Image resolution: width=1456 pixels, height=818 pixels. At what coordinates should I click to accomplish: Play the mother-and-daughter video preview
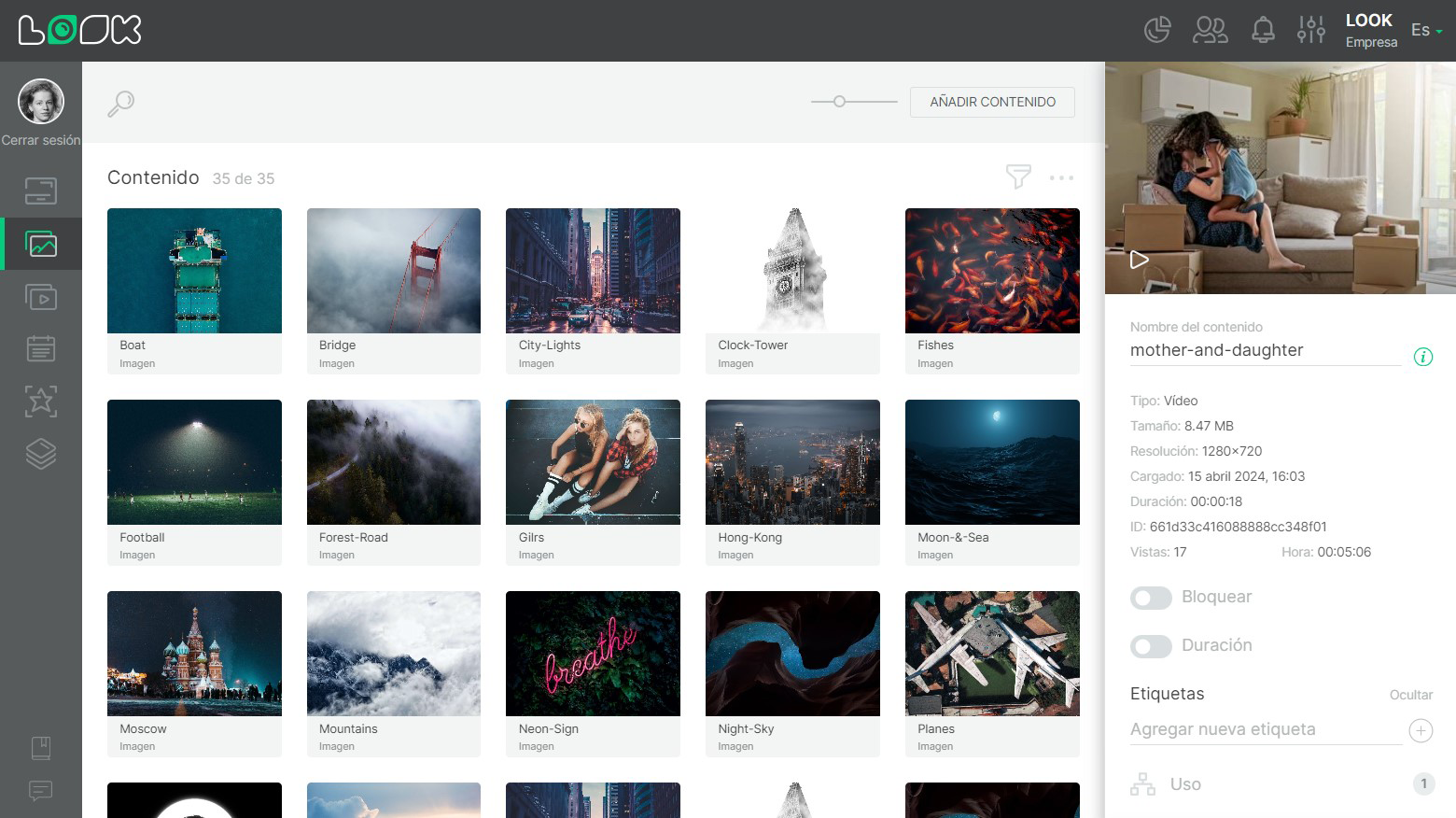(x=1139, y=260)
